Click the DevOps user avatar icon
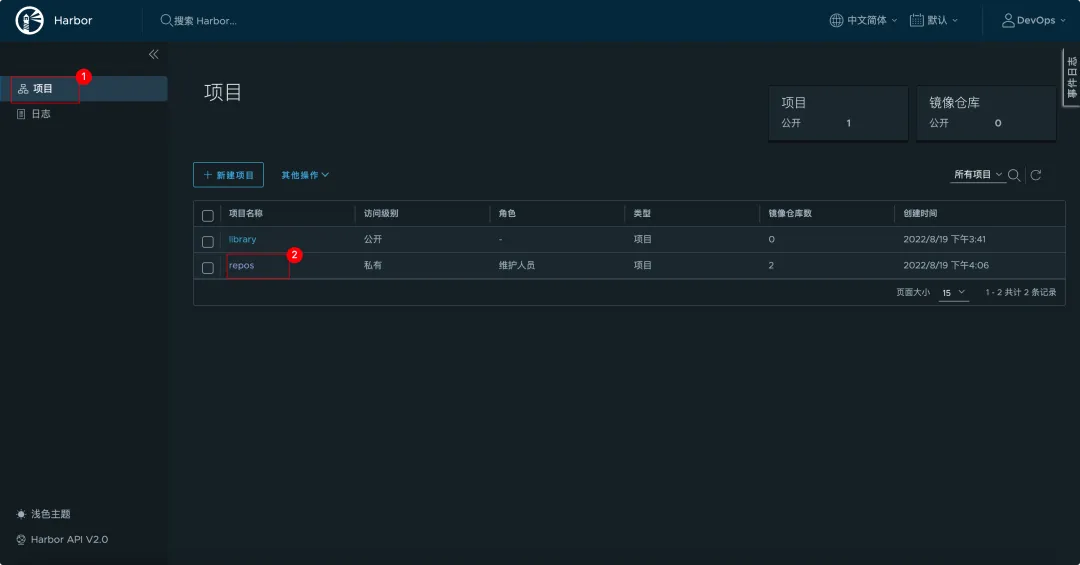Image resolution: width=1080 pixels, height=565 pixels. (x=1008, y=21)
